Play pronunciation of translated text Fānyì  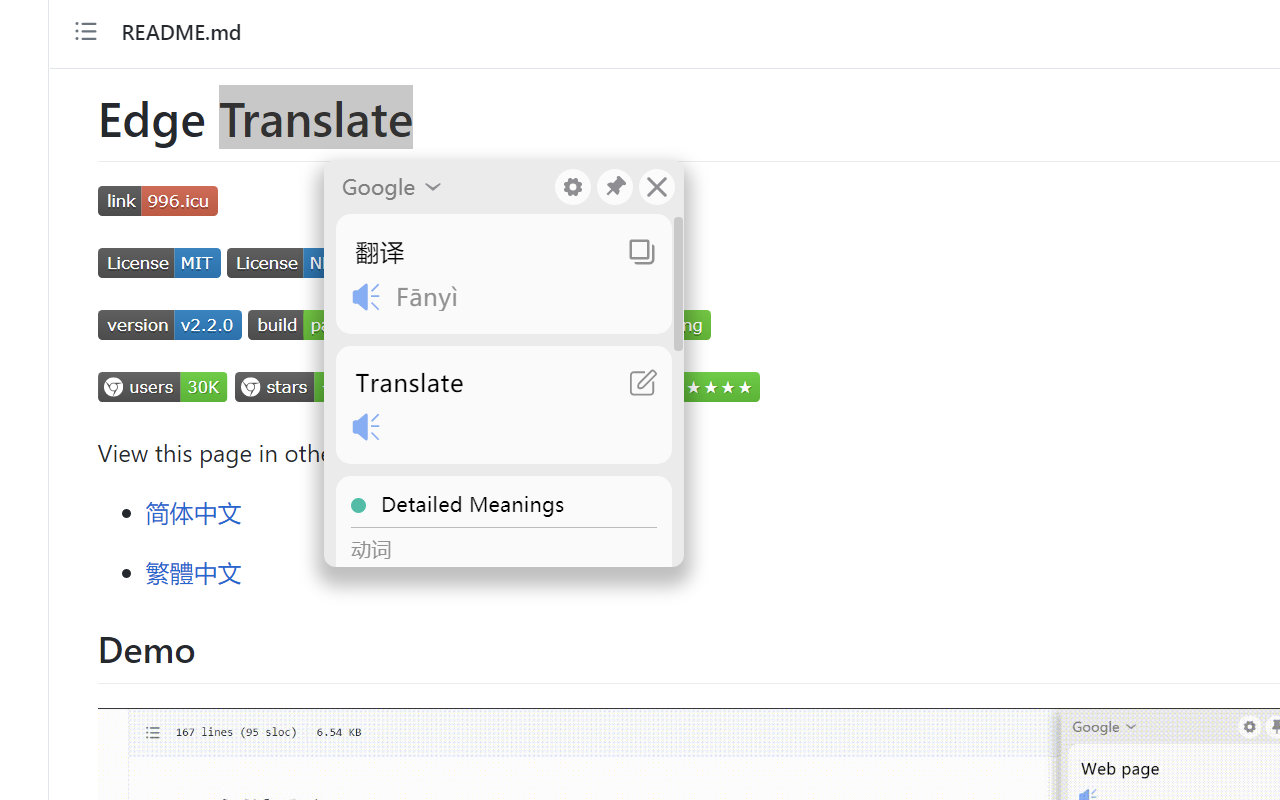click(x=366, y=297)
